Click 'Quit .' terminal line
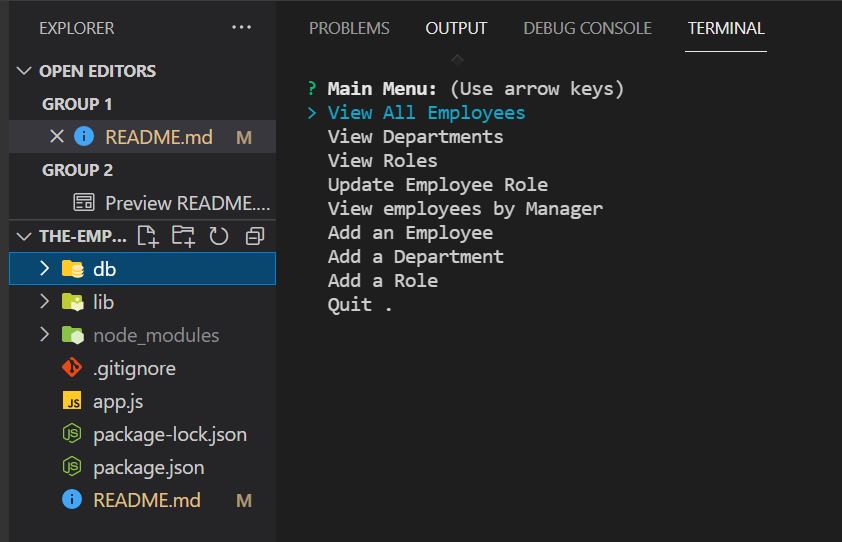This screenshot has height=542, width=842. [x=360, y=305]
